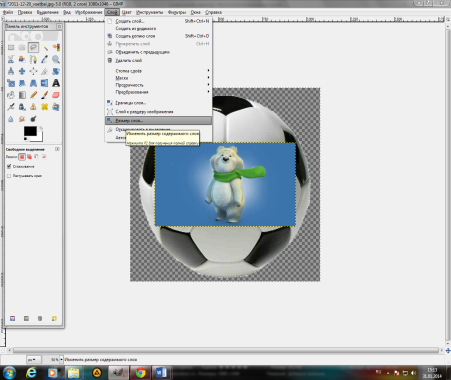This screenshot has height=380, width=451.
Task: Select the Airbrush tool
Action: click(11, 107)
